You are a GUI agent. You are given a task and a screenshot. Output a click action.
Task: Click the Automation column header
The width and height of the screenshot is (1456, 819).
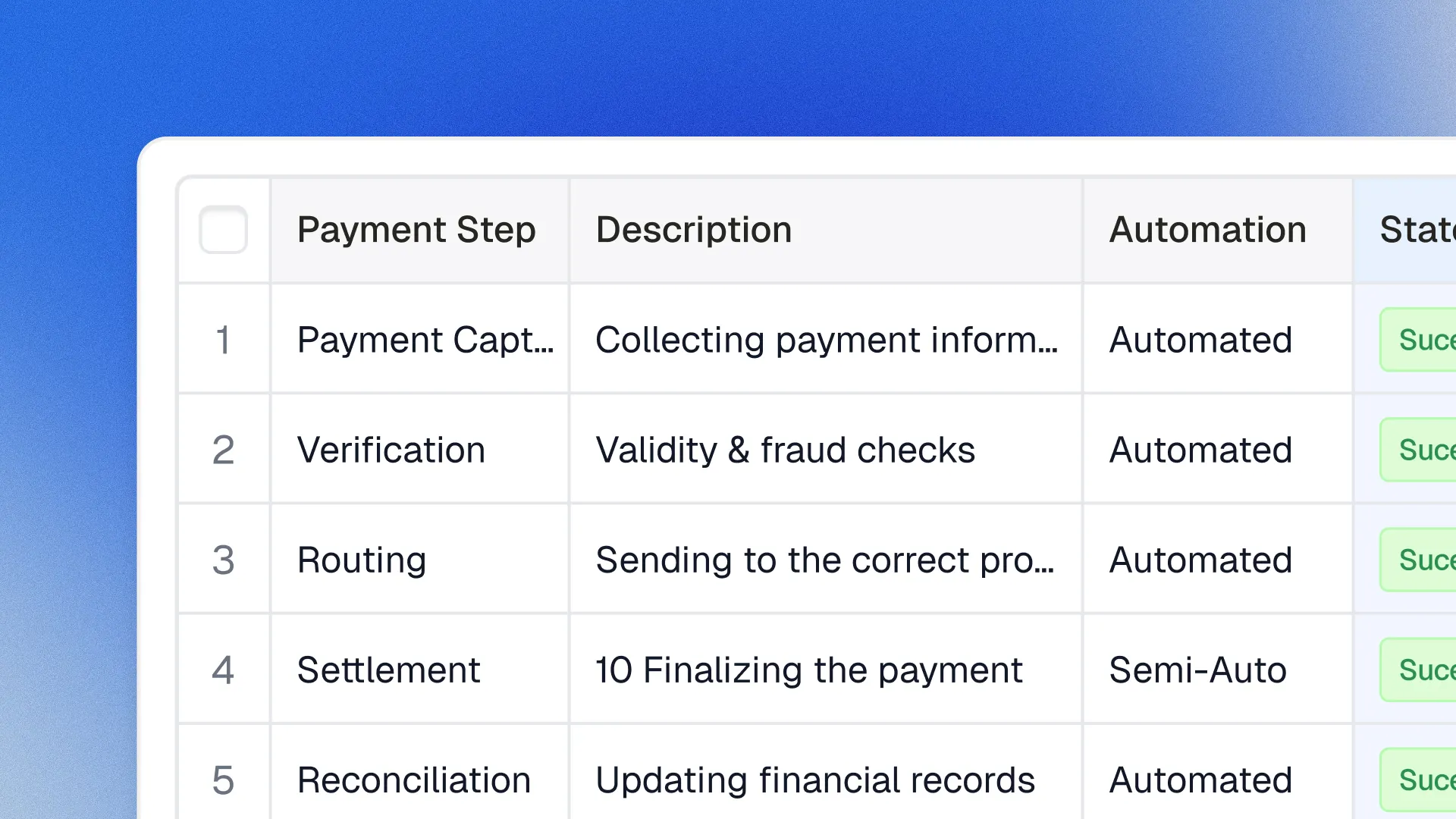[1207, 230]
